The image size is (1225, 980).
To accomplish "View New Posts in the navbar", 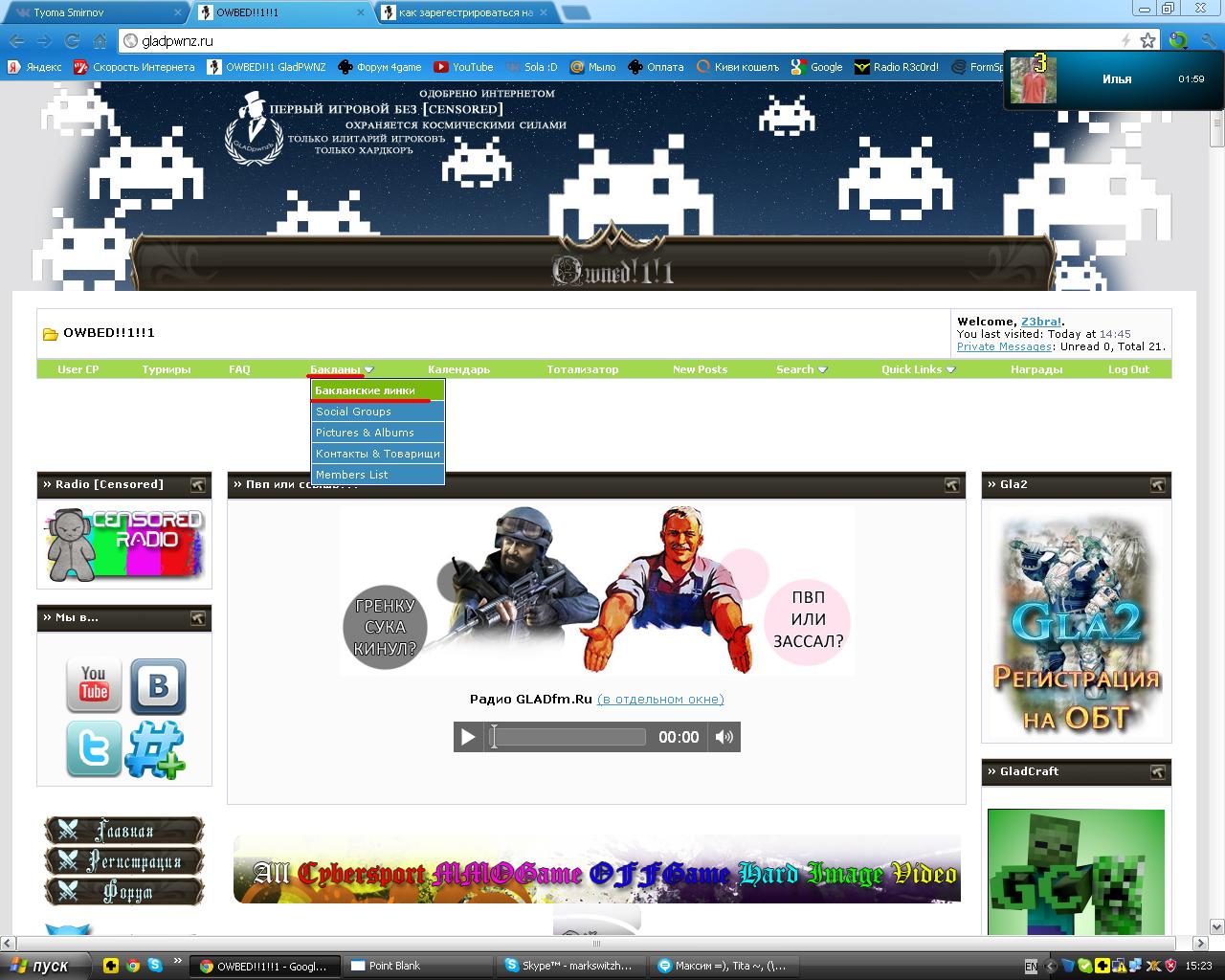I will click(x=700, y=369).
